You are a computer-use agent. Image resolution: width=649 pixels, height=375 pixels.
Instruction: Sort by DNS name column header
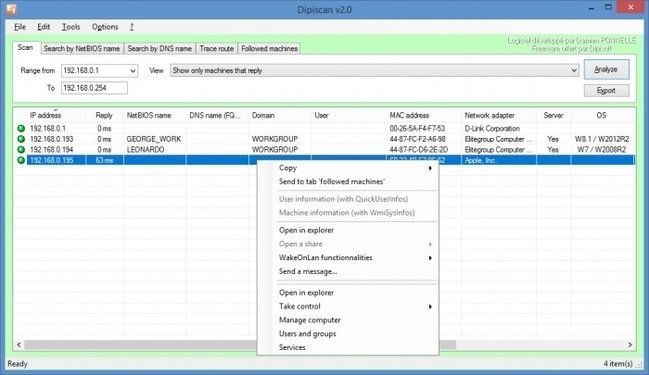(214, 115)
